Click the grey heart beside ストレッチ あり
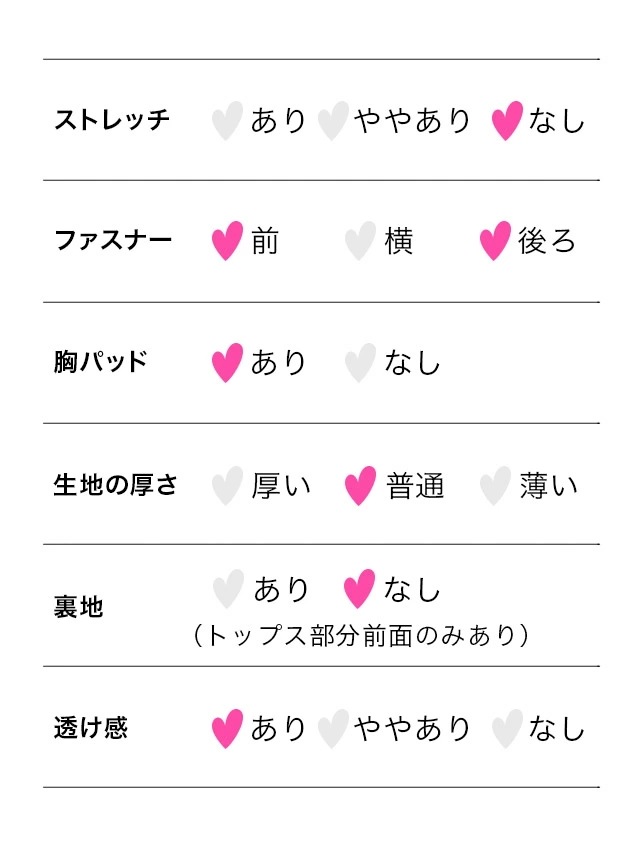The height and width of the screenshot is (854, 640). (227, 120)
